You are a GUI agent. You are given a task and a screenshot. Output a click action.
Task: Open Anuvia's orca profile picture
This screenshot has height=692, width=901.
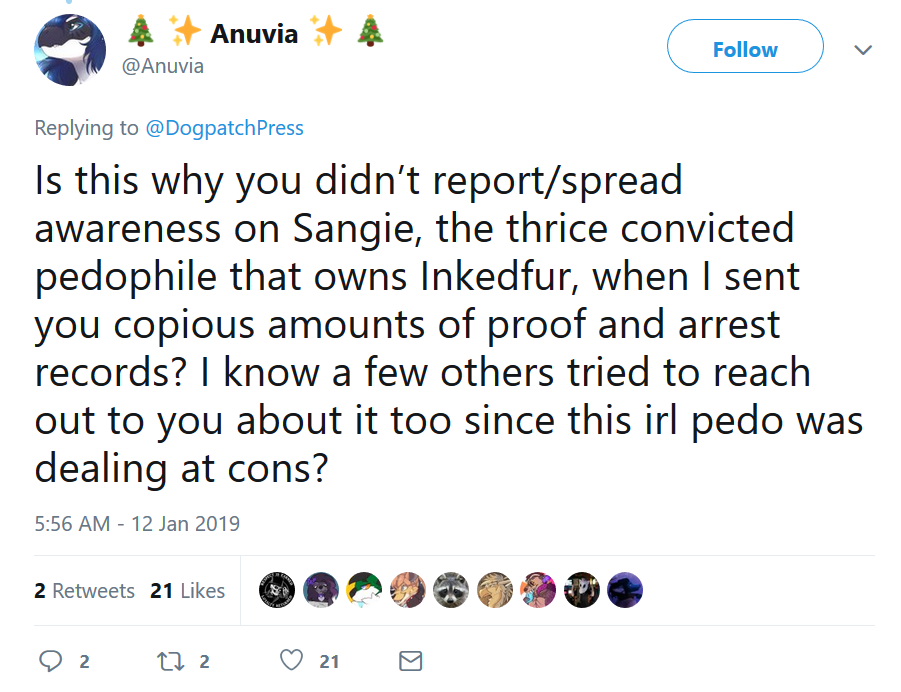(70, 50)
